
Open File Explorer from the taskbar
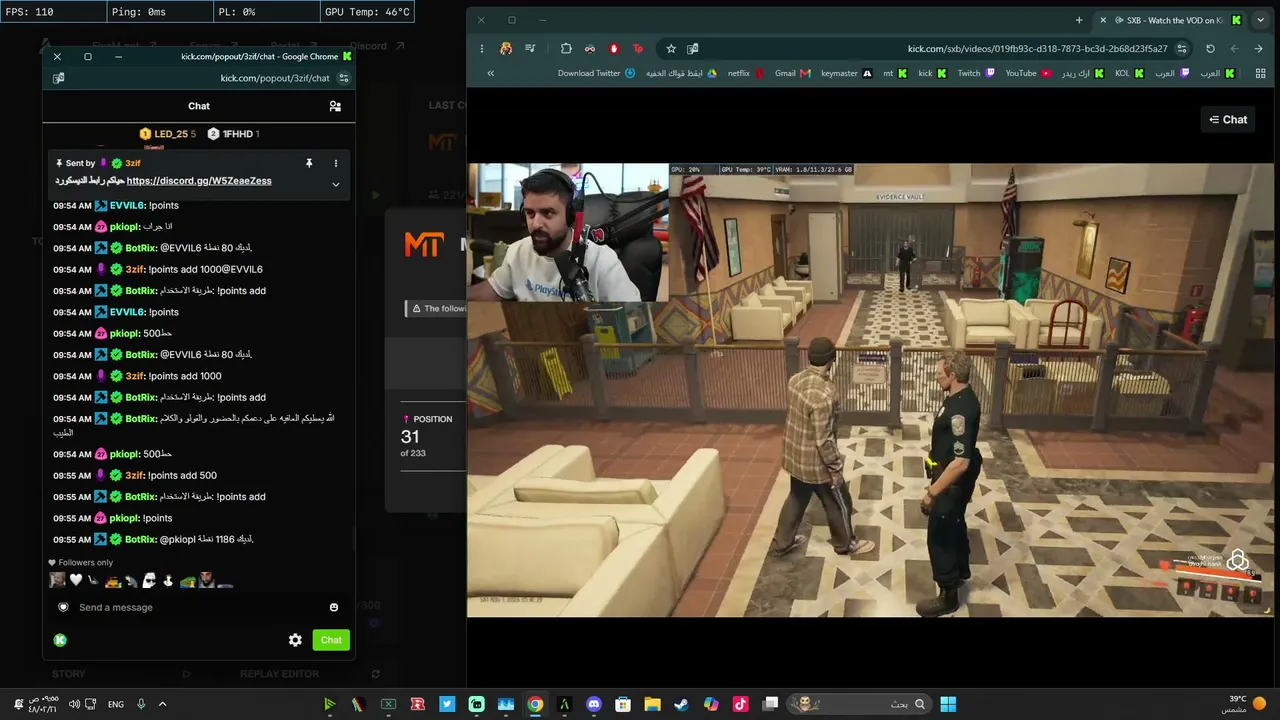tap(652, 704)
